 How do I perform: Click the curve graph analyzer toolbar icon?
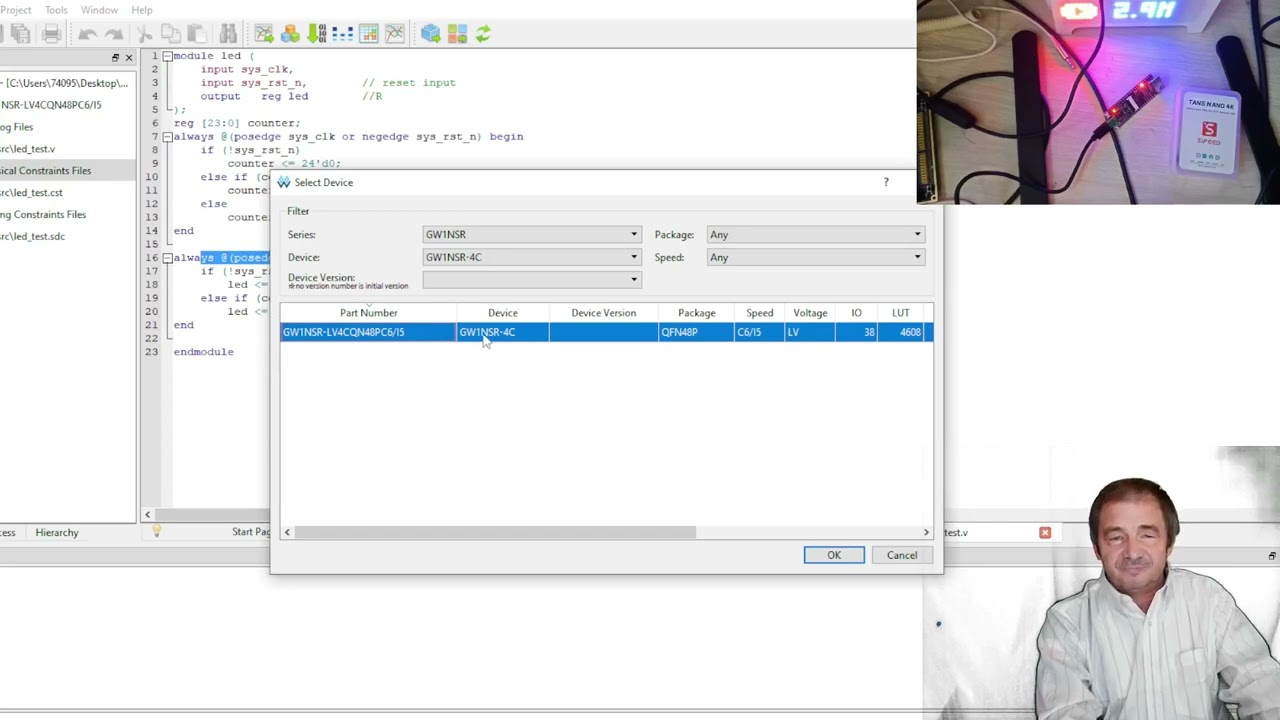(x=394, y=34)
